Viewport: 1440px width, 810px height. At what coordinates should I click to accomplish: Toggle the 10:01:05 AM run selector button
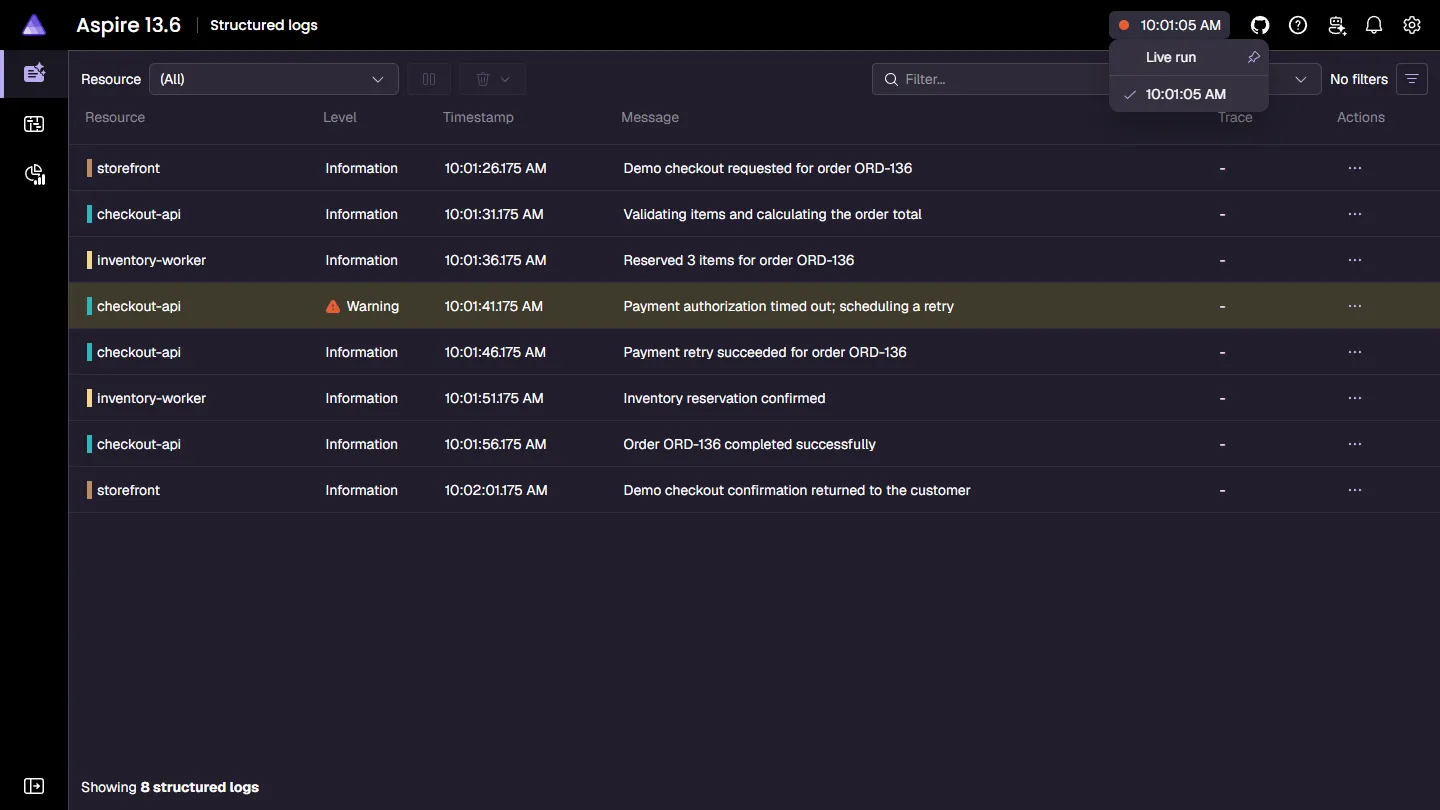click(1170, 25)
